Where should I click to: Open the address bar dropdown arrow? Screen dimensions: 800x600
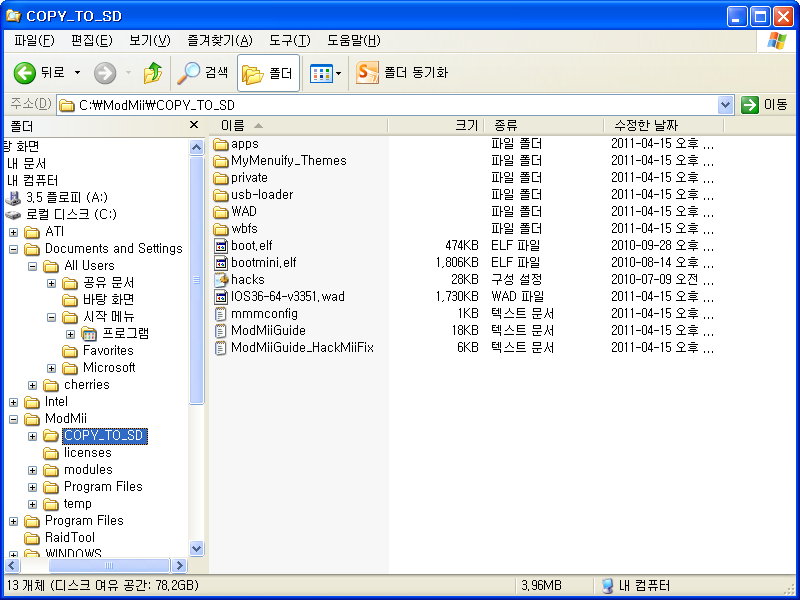point(725,105)
